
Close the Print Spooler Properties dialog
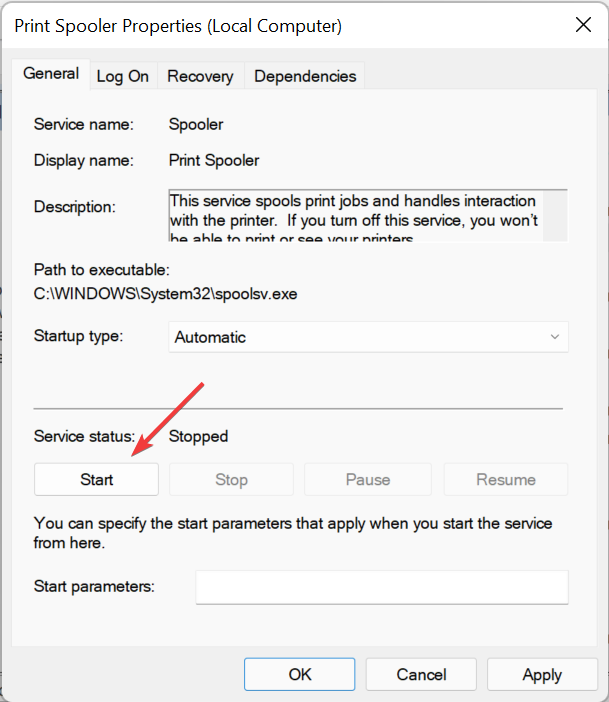pyautogui.click(x=583, y=25)
